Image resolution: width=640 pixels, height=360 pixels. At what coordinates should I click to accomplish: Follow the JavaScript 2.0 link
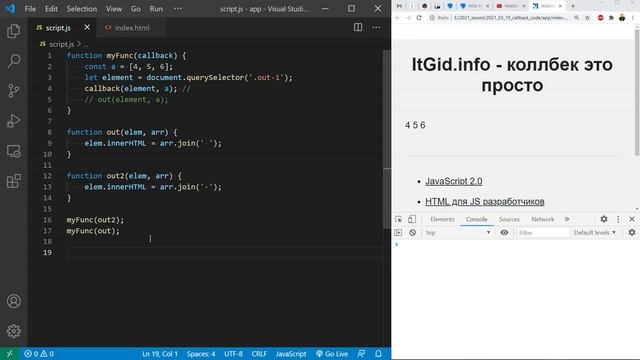point(453,181)
